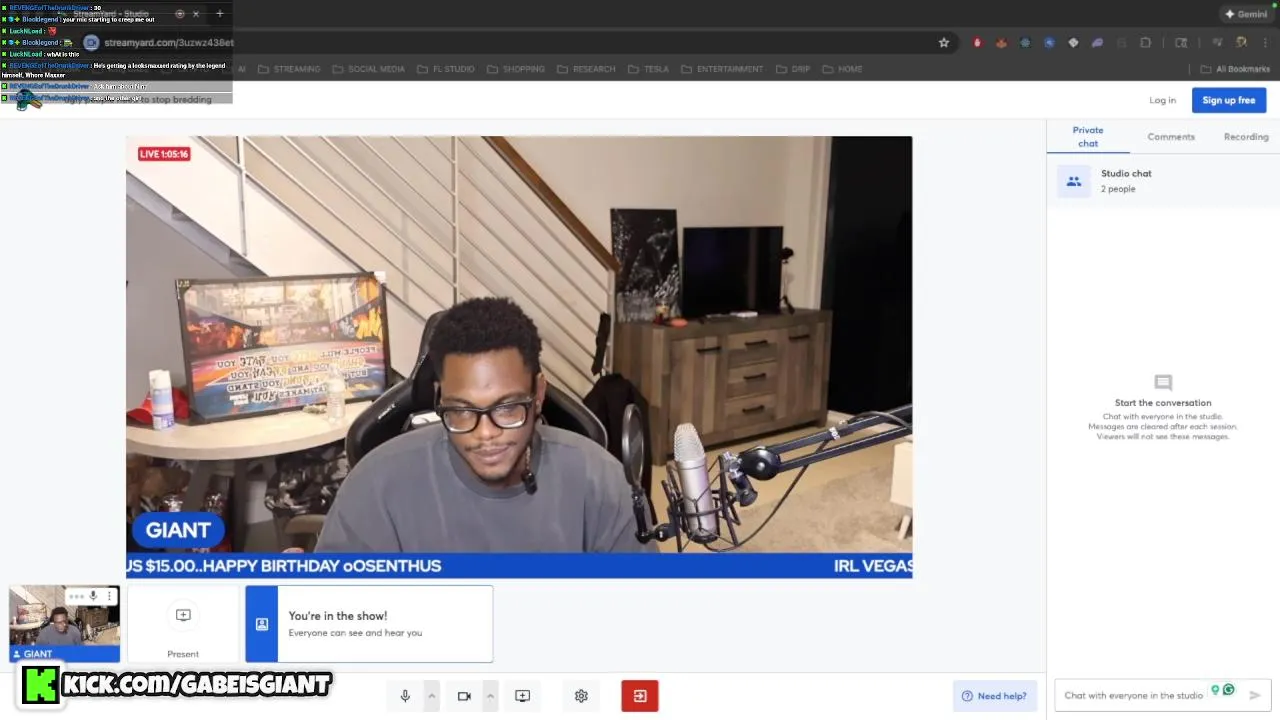
Task: Open the All Bookmarks folder
Action: [x=1235, y=69]
